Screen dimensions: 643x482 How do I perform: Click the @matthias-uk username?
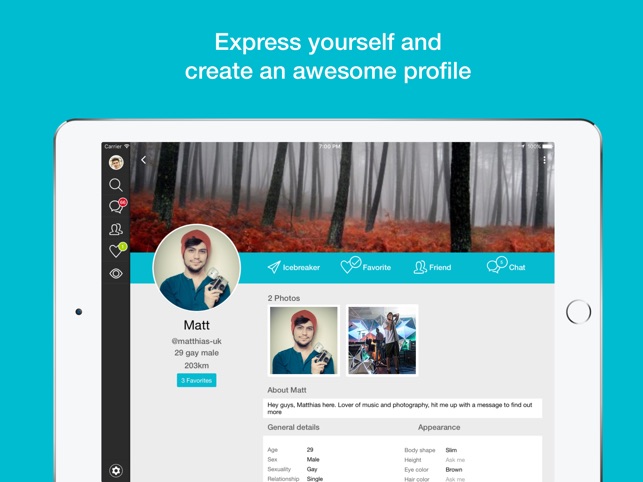196,341
